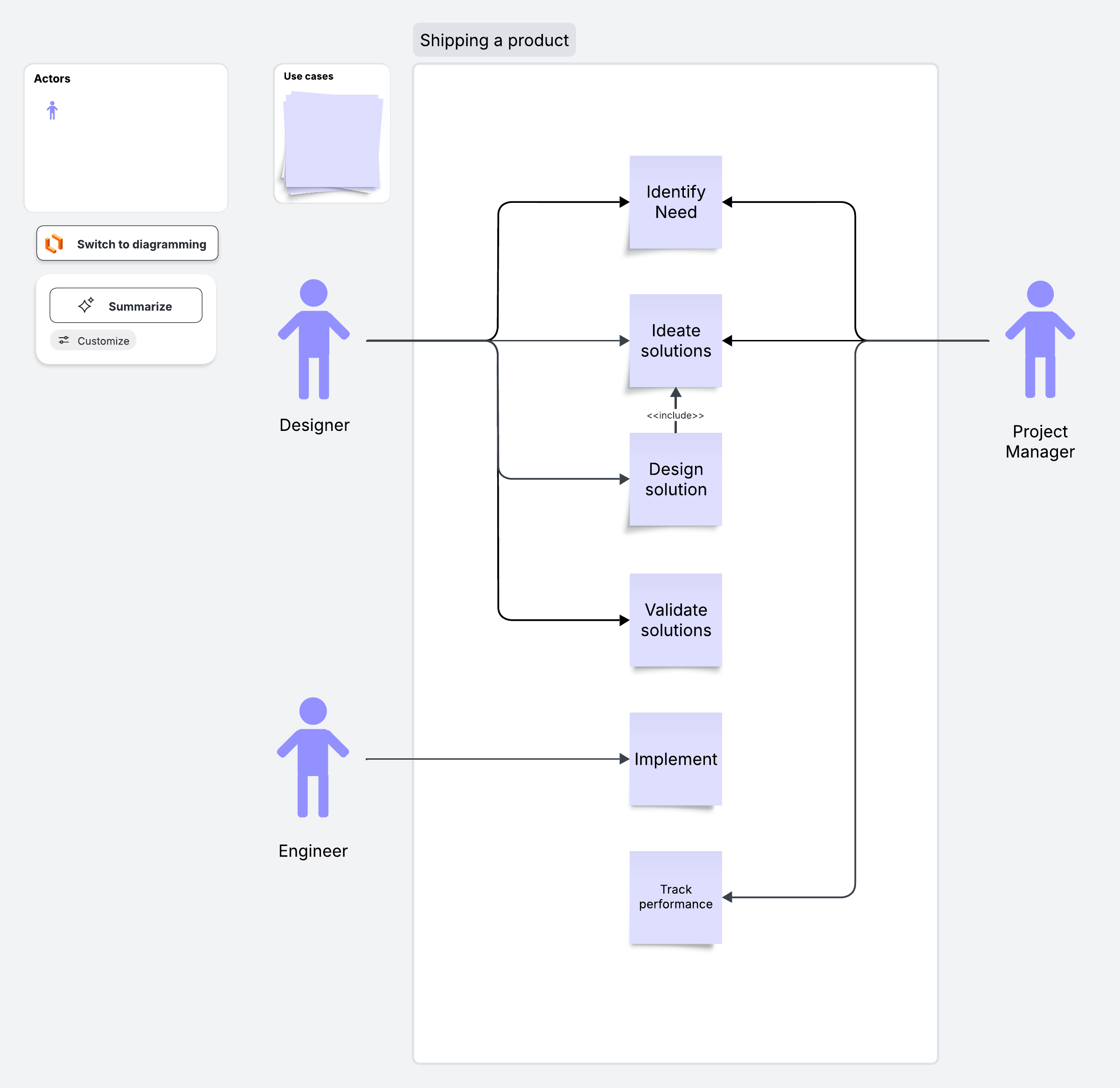
Task: Select the Validate solutions sticky note
Action: (x=675, y=620)
